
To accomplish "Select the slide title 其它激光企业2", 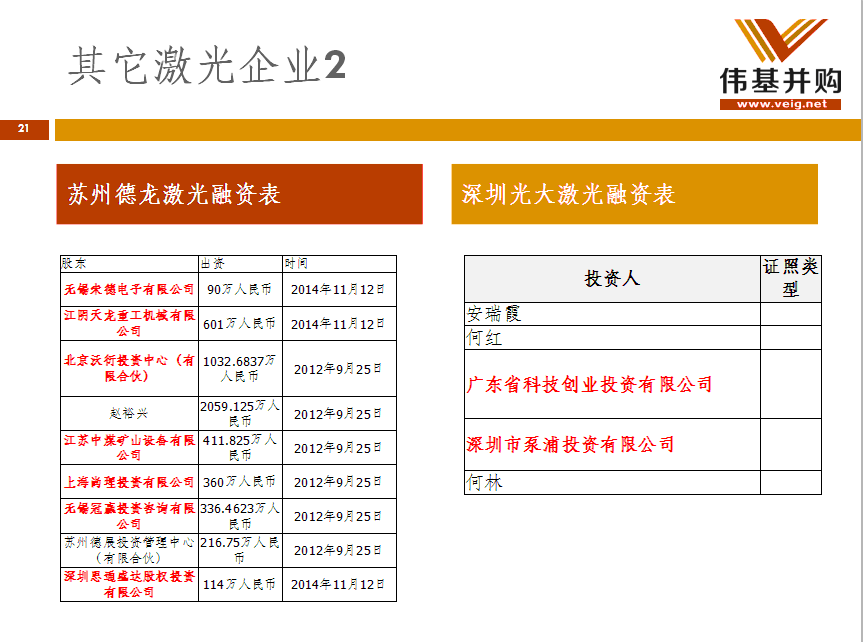I will point(207,66).
